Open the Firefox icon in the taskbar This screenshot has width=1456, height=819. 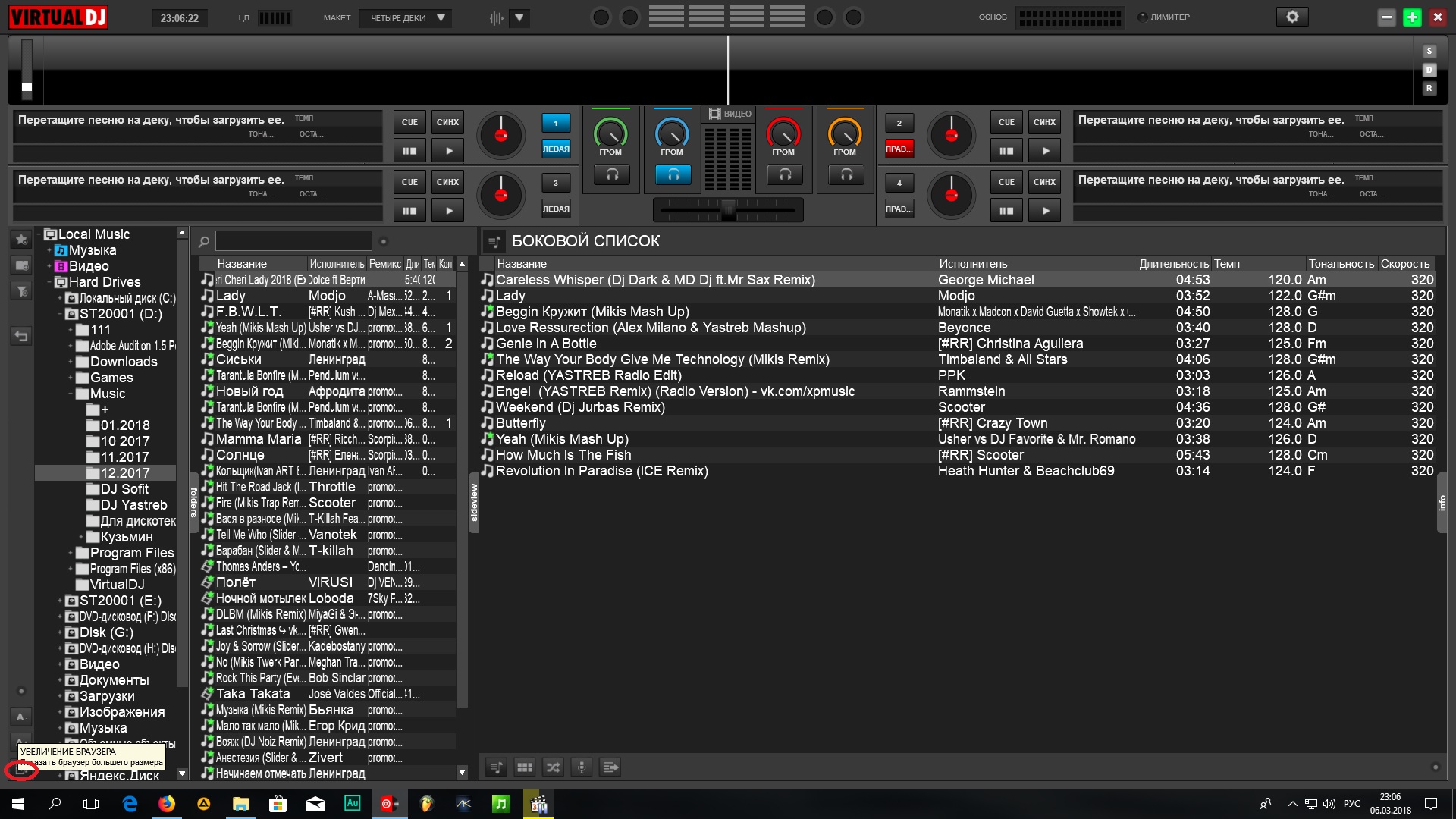click(x=167, y=804)
